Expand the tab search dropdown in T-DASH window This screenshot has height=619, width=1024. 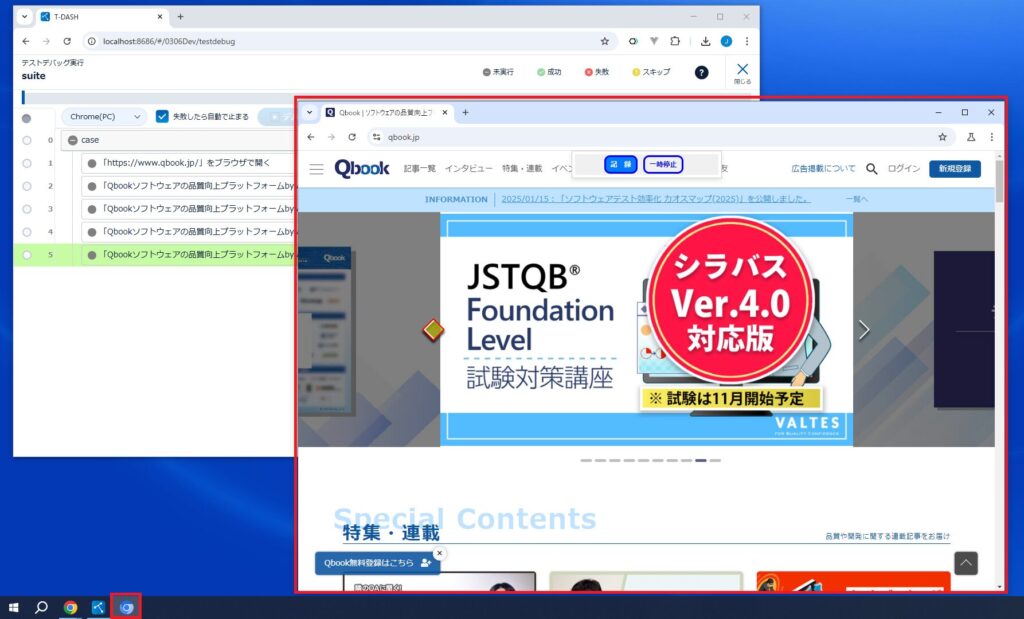pyautogui.click(x=24, y=16)
